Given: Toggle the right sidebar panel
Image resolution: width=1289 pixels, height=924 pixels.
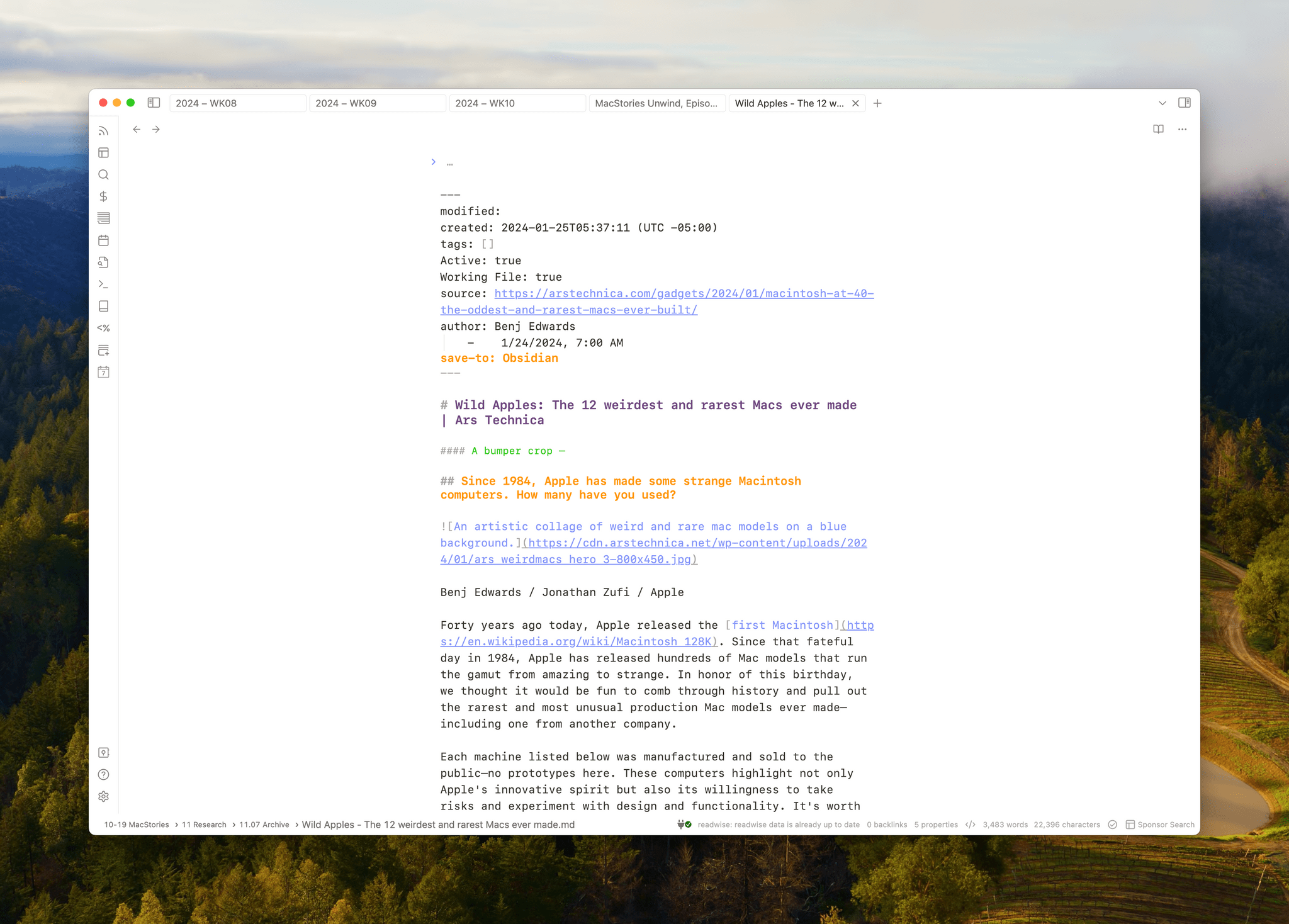Looking at the screenshot, I should [1185, 103].
